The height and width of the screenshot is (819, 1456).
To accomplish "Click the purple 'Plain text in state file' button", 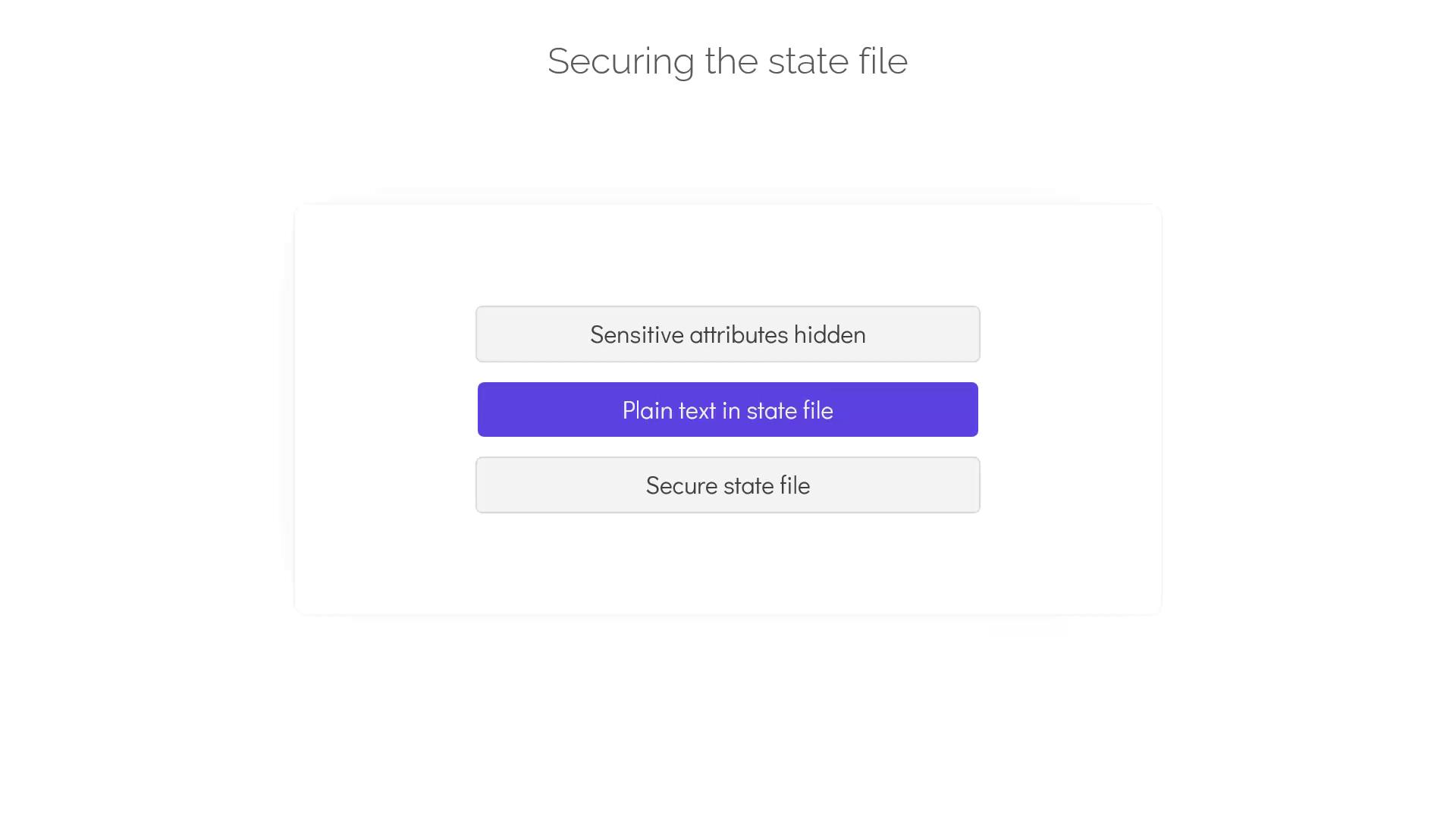I will [x=727, y=410].
